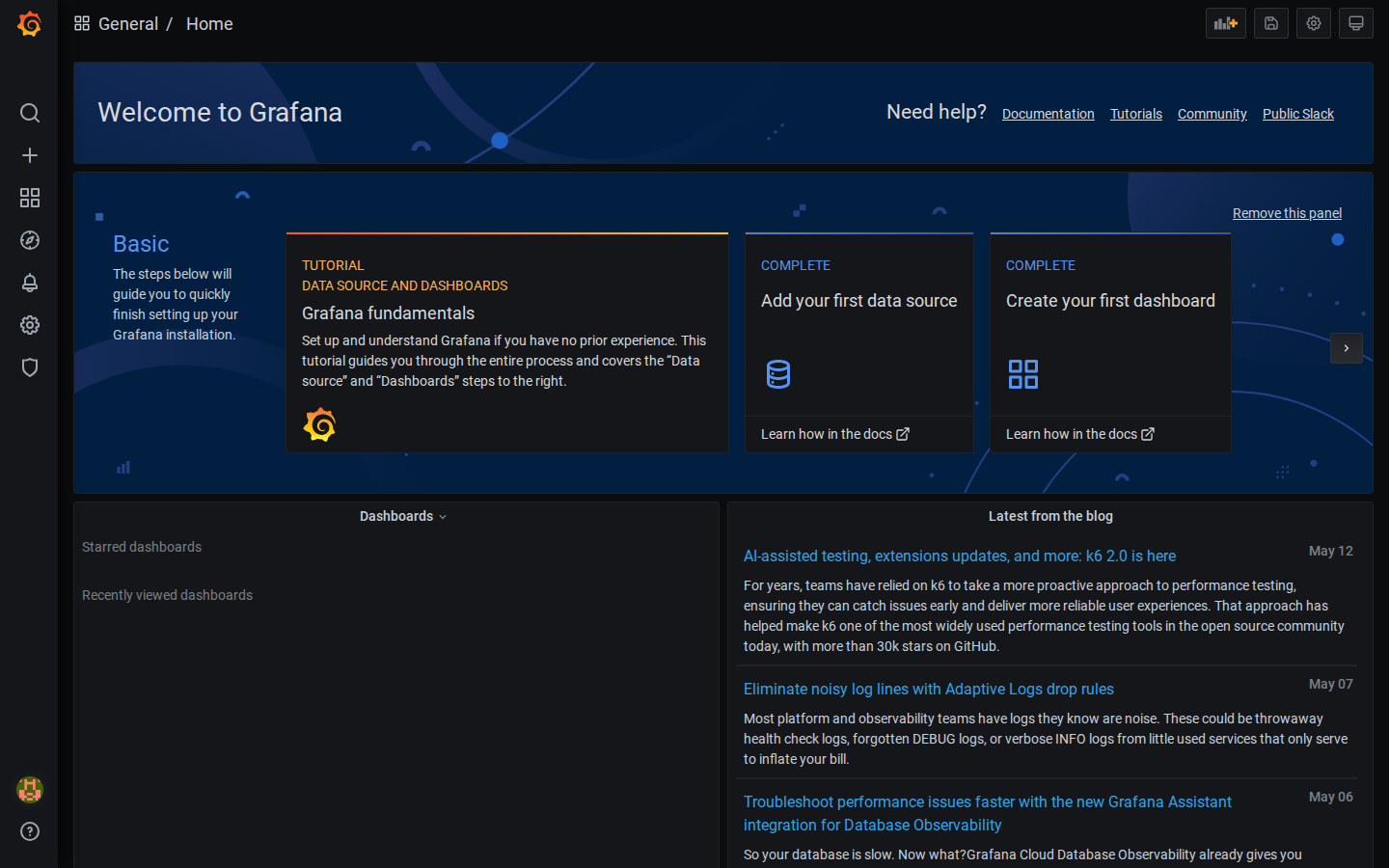The width and height of the screenshot is (1389, 868).
Task: Click Recently viewed dashboards heading
Action: pyautogui.click(x=168, y=595)
